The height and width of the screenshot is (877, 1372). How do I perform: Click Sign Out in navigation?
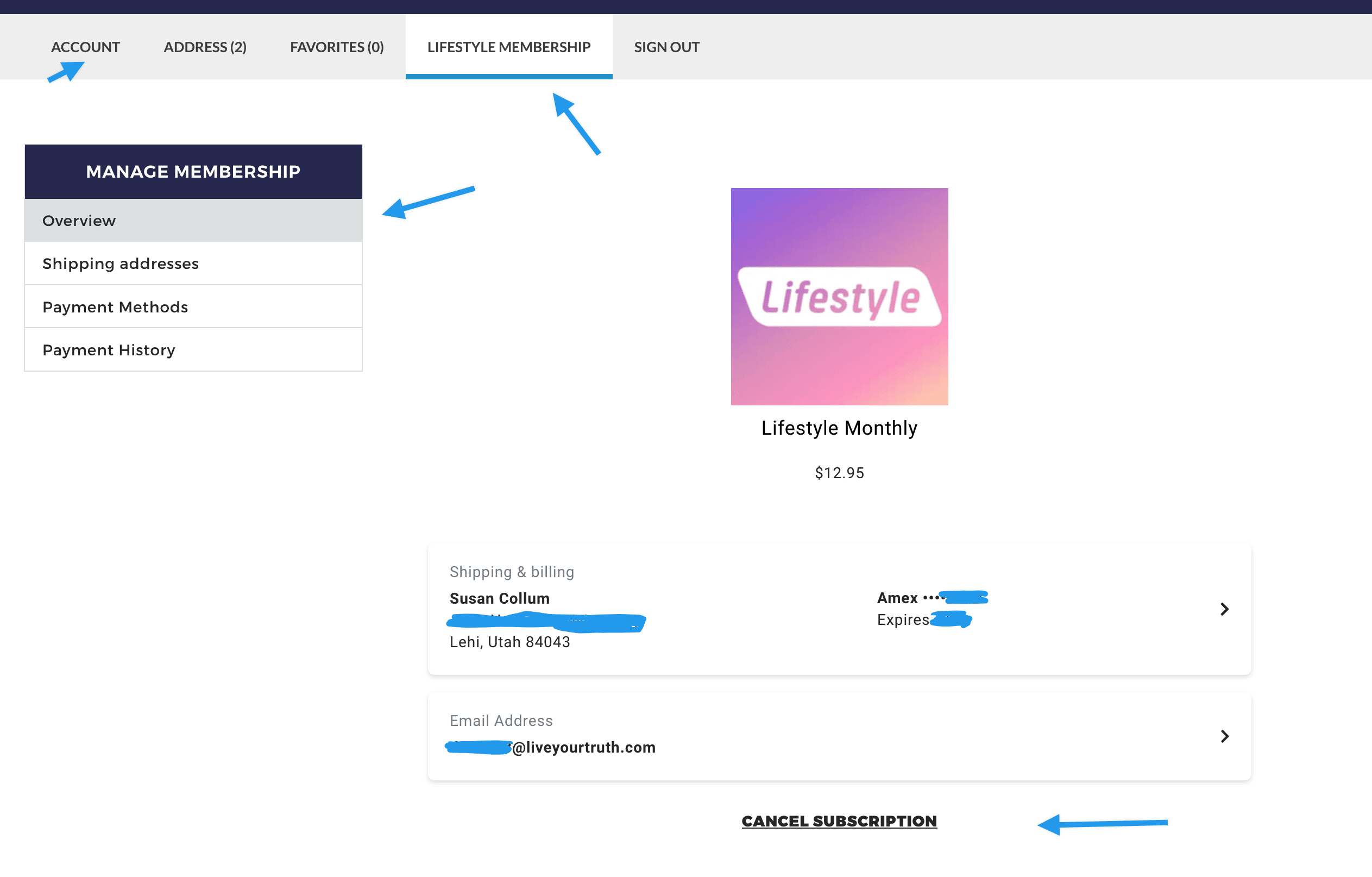click(666, 47)
